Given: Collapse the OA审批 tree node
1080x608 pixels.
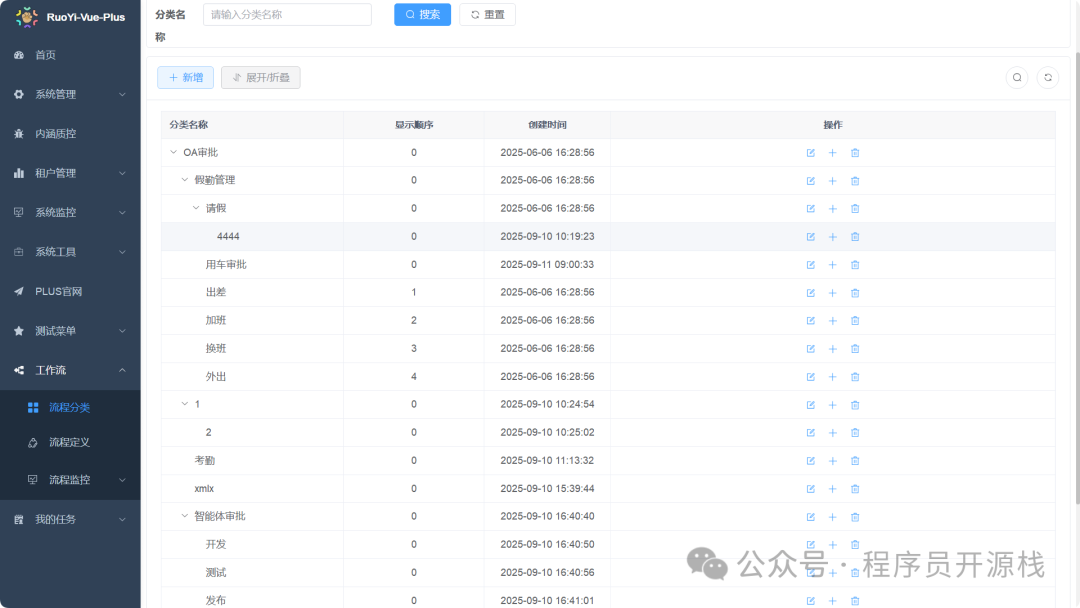Looking at the screenshot, I should (x=174, y=152).
